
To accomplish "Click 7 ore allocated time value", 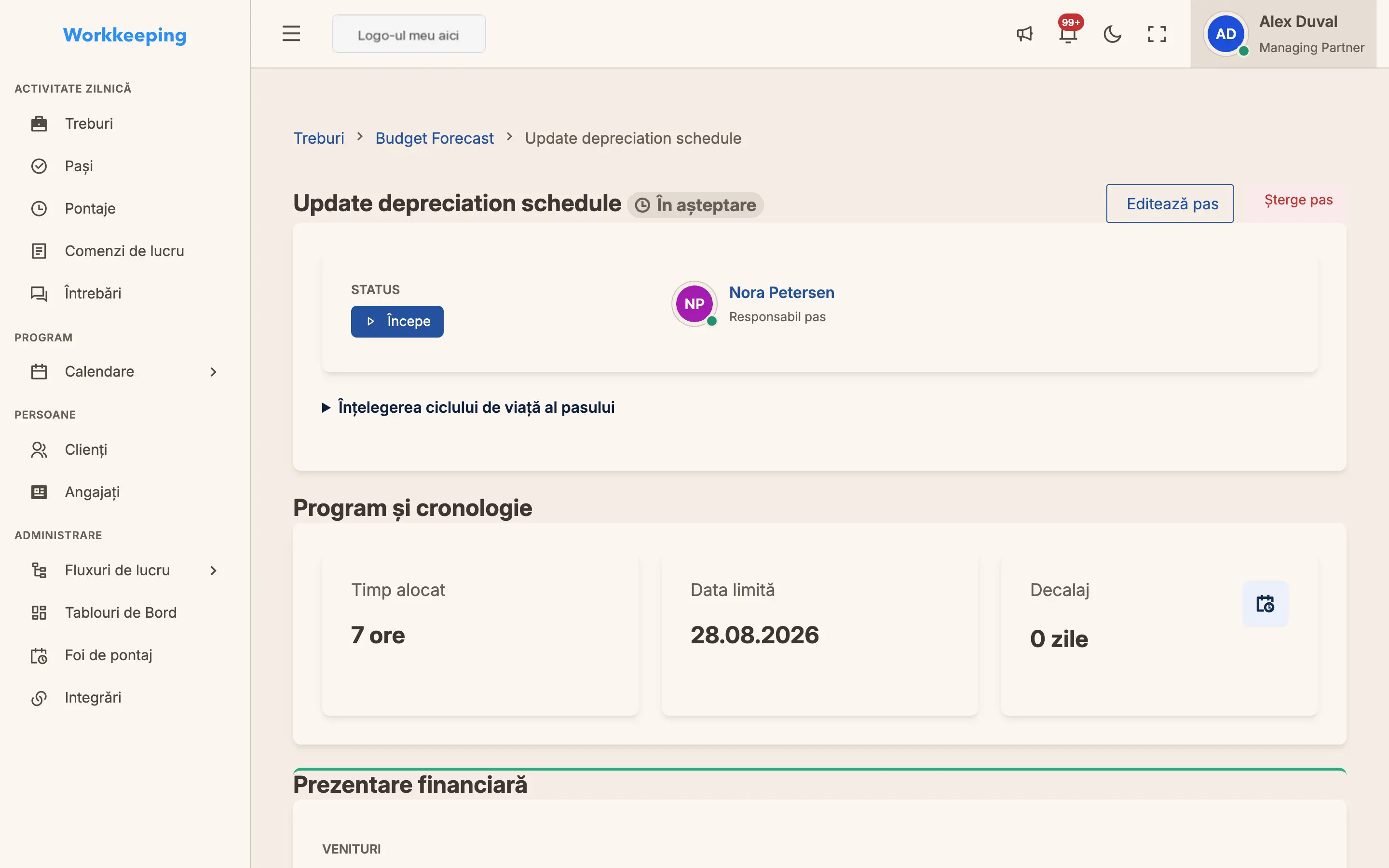I will pos(378,636).
